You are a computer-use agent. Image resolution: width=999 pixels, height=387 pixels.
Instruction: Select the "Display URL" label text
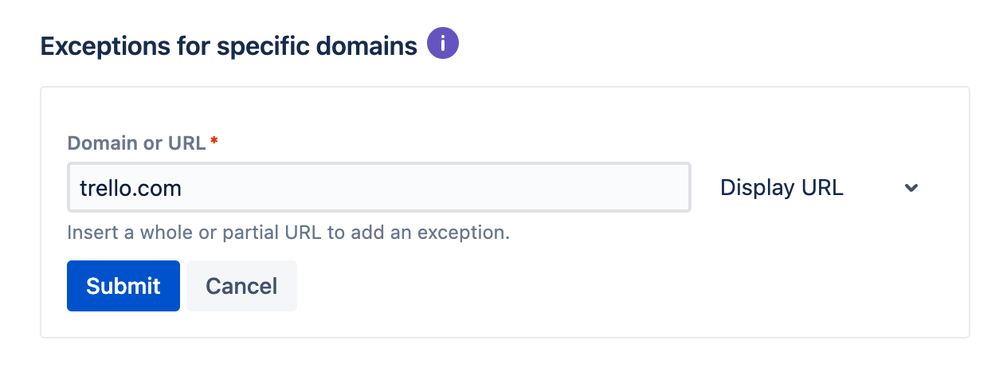[782, 188]
